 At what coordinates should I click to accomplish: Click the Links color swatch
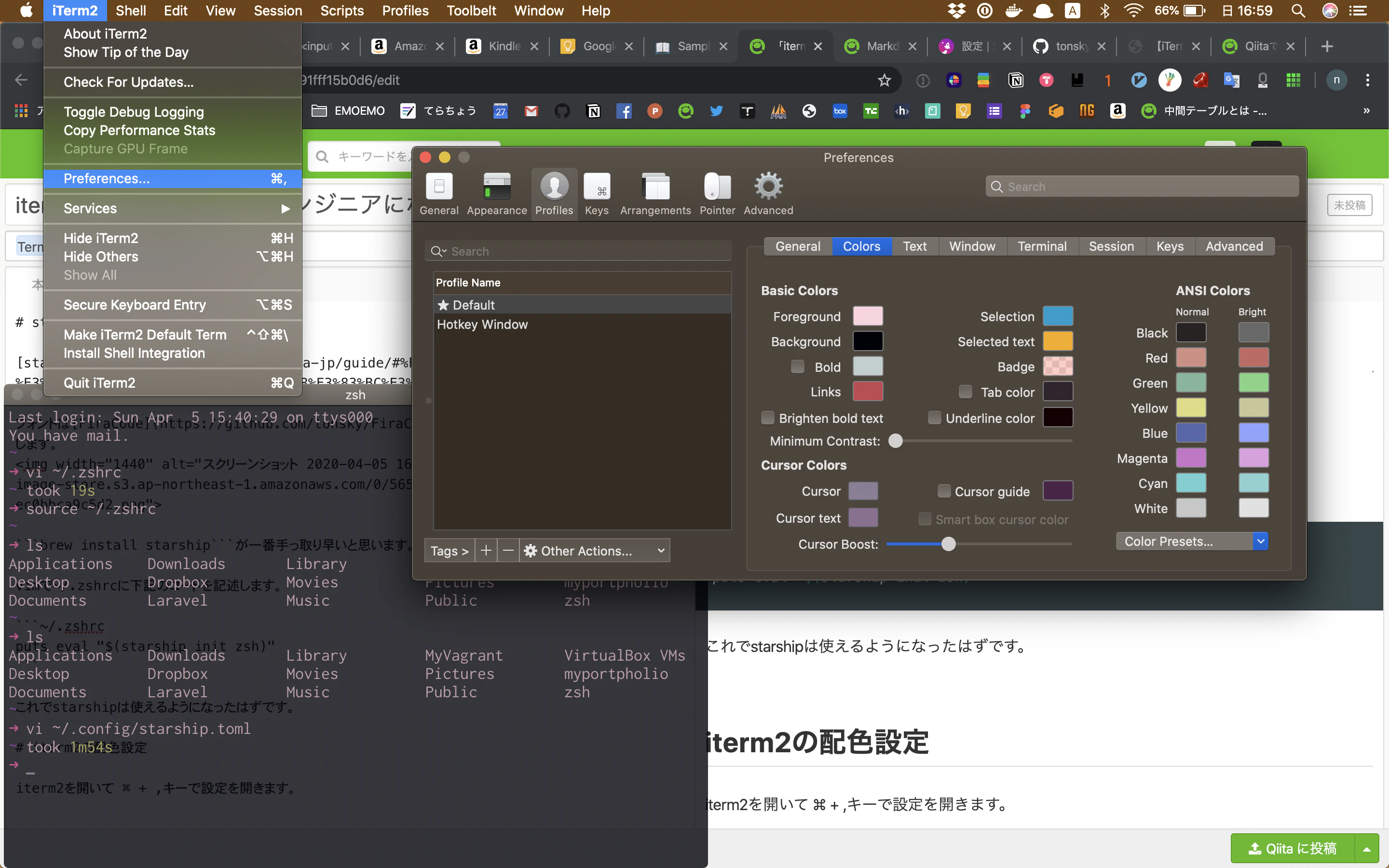pyautogui.click(x=867, y=392)
